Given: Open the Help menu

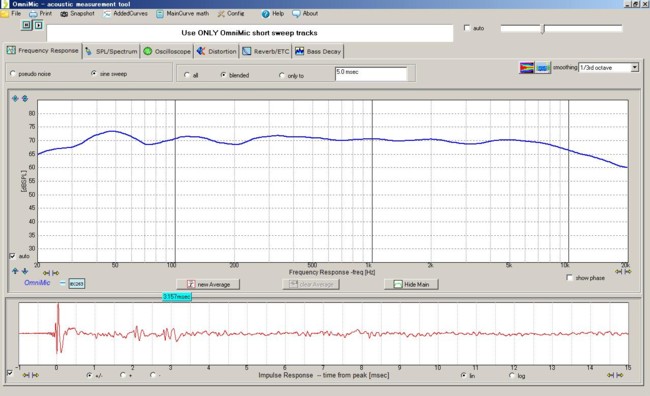Looking at the screenshot, I should point(273,14).
